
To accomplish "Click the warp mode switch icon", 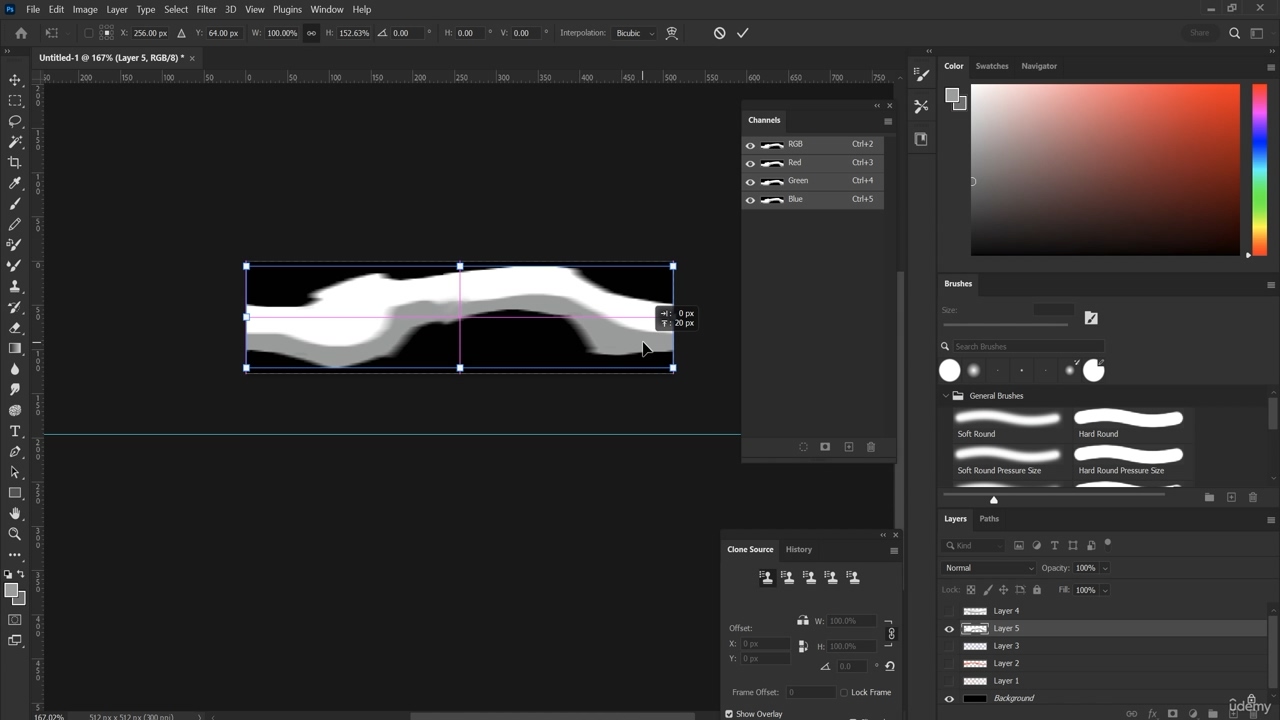I will click(672, 33).
